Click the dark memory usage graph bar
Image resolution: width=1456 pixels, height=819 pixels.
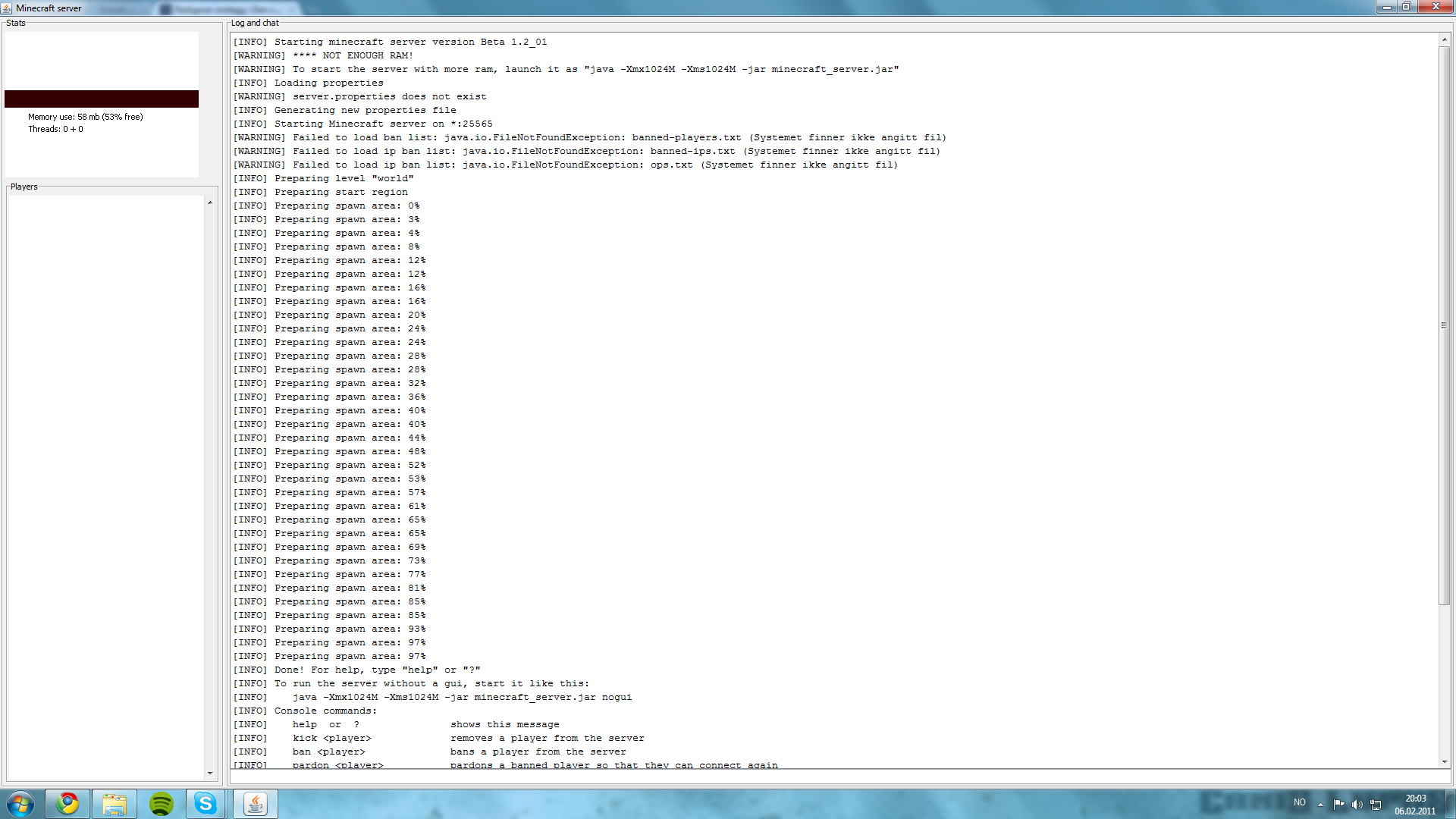[102, 99]
